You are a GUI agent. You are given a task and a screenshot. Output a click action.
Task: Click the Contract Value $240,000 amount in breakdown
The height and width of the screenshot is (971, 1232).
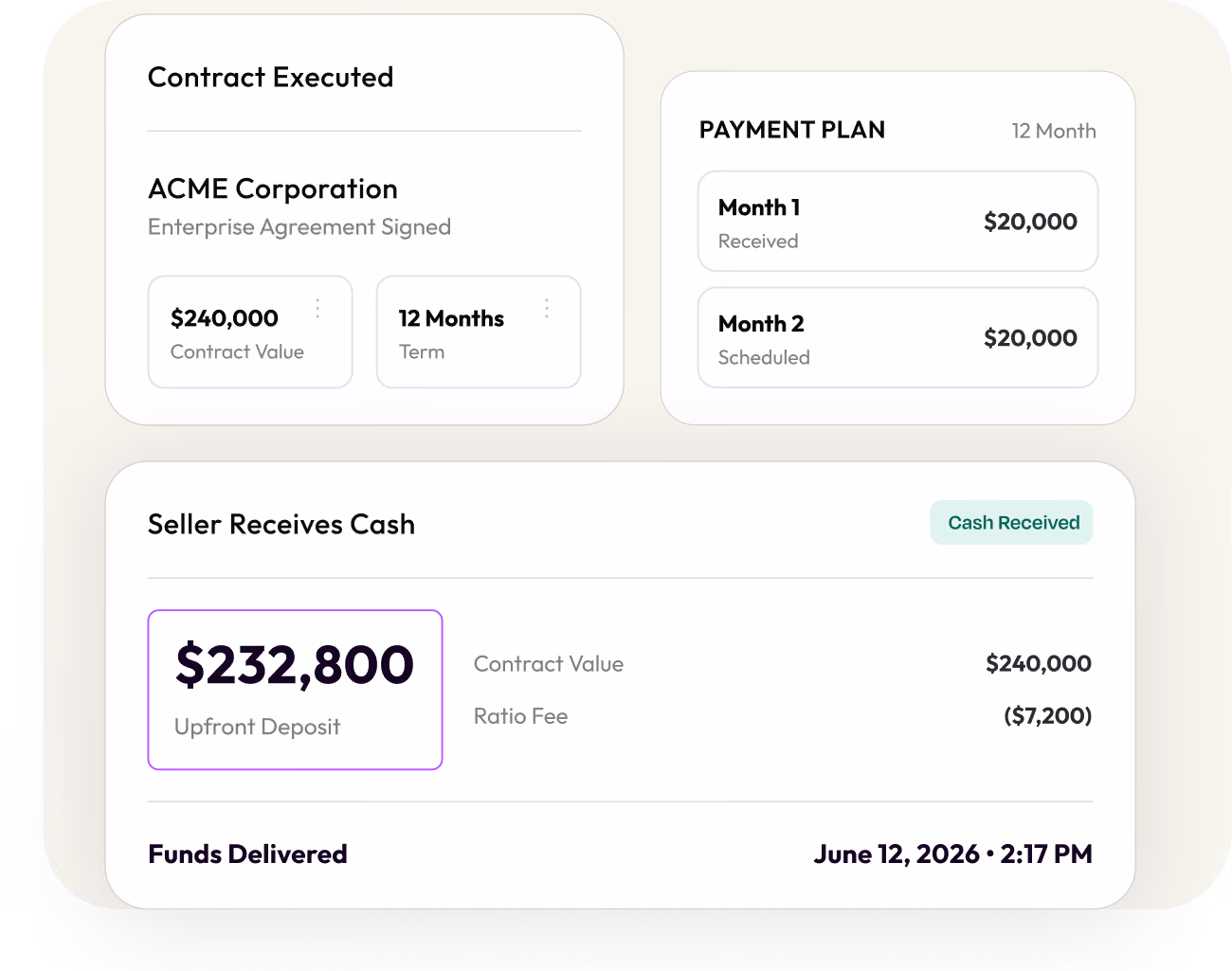coord(1039,663)
